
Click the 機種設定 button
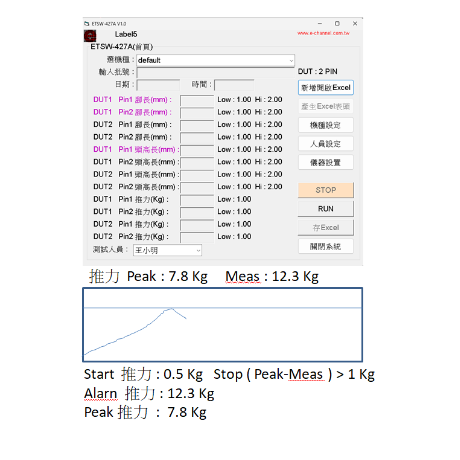(326, 125)
